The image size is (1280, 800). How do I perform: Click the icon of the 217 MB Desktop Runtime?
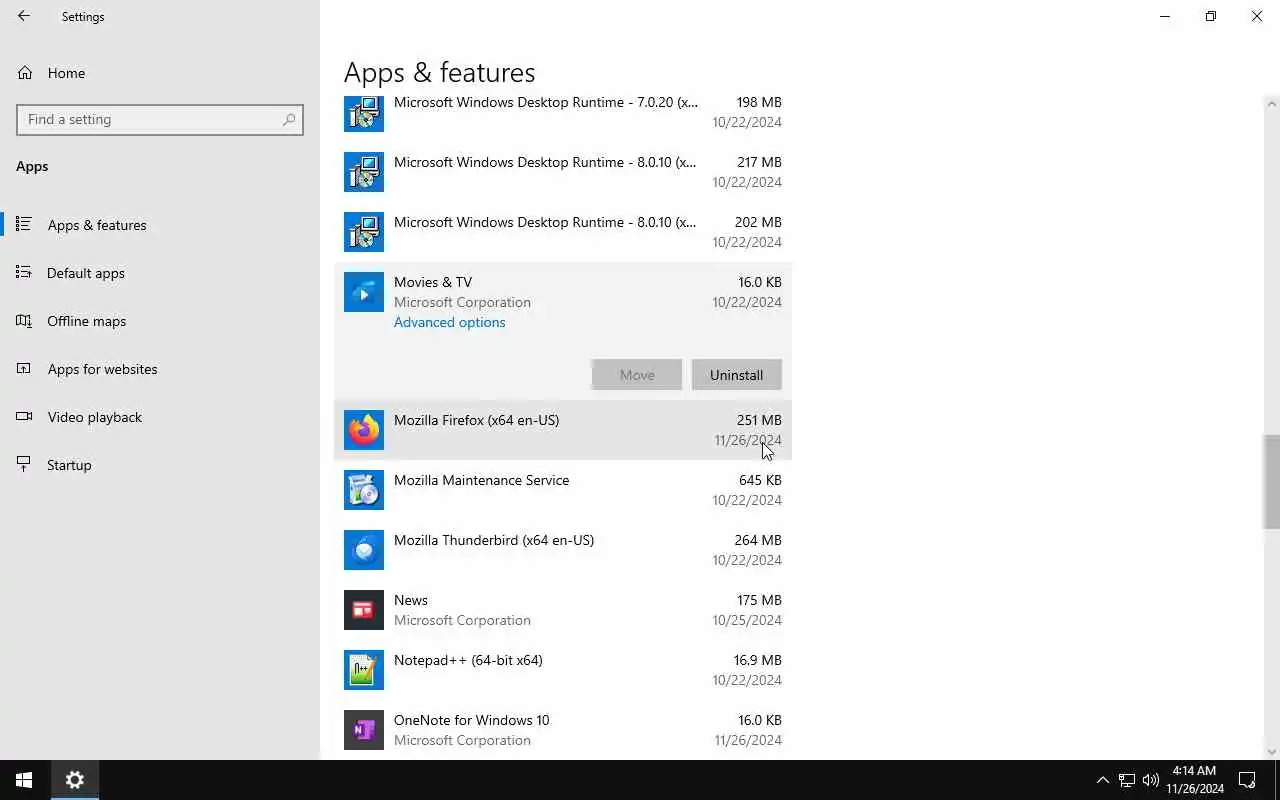click(x=364, y=172)
